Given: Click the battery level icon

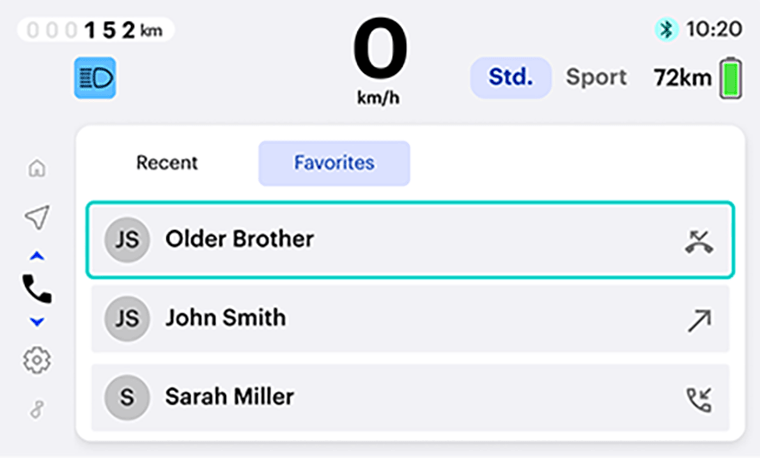Looking at the screenshot, I should point(731,78).
